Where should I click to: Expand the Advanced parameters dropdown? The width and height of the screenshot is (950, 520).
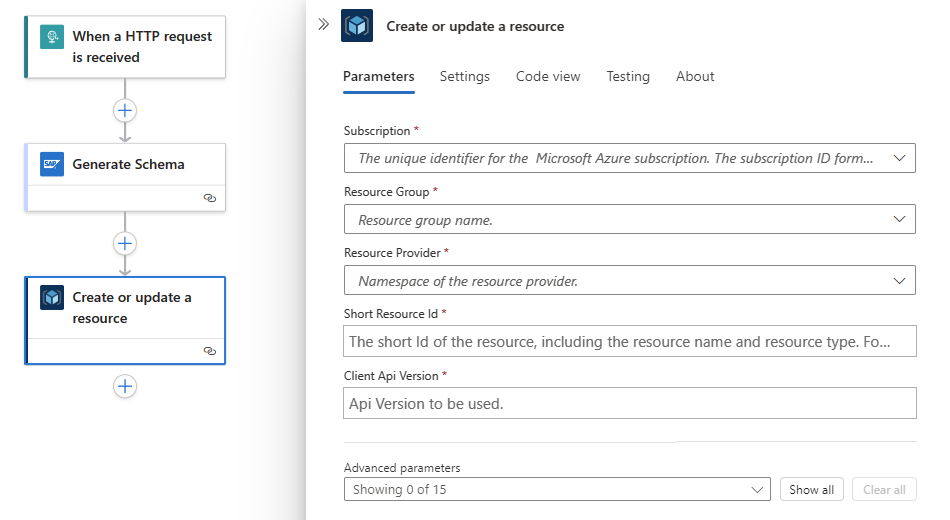pos(557,489)
